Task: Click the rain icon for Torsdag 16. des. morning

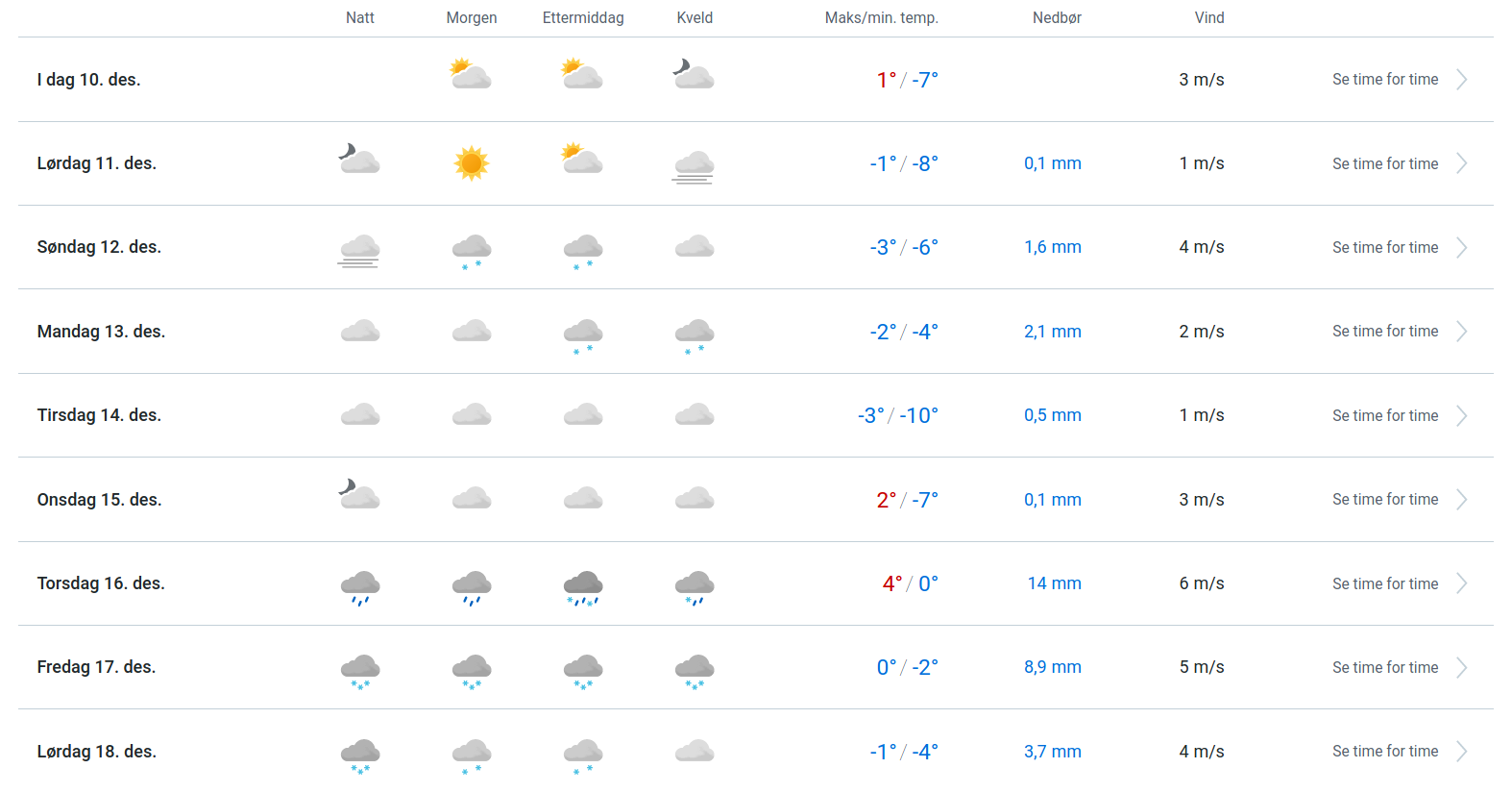Action: click(472, 586)
